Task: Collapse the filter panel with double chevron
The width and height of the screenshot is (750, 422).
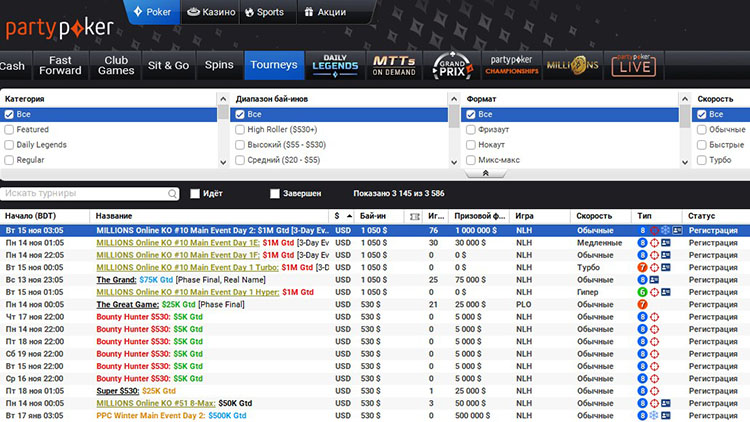Action: click(x=485, y=173)
